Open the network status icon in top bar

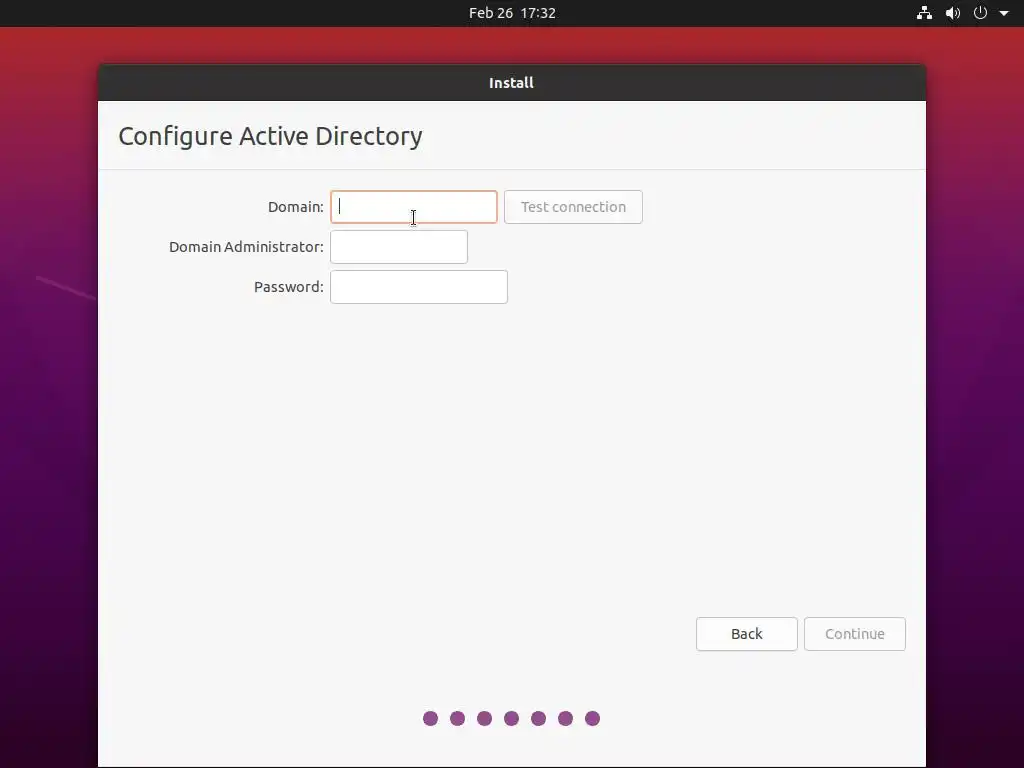[x=924, y=13]
